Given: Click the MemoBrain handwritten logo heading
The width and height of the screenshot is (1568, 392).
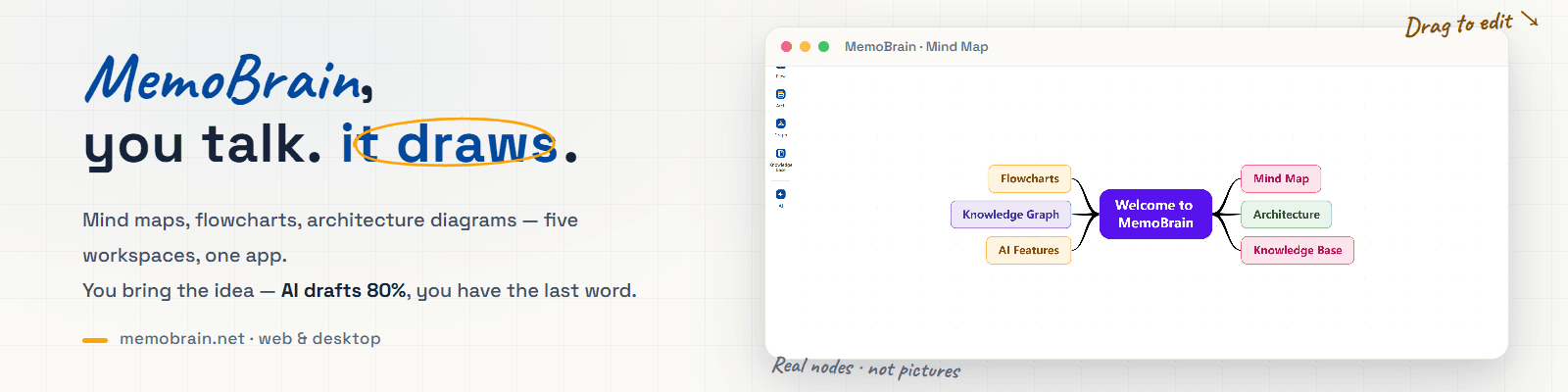Looking at the screenshot, I should (x=228, y=78).
